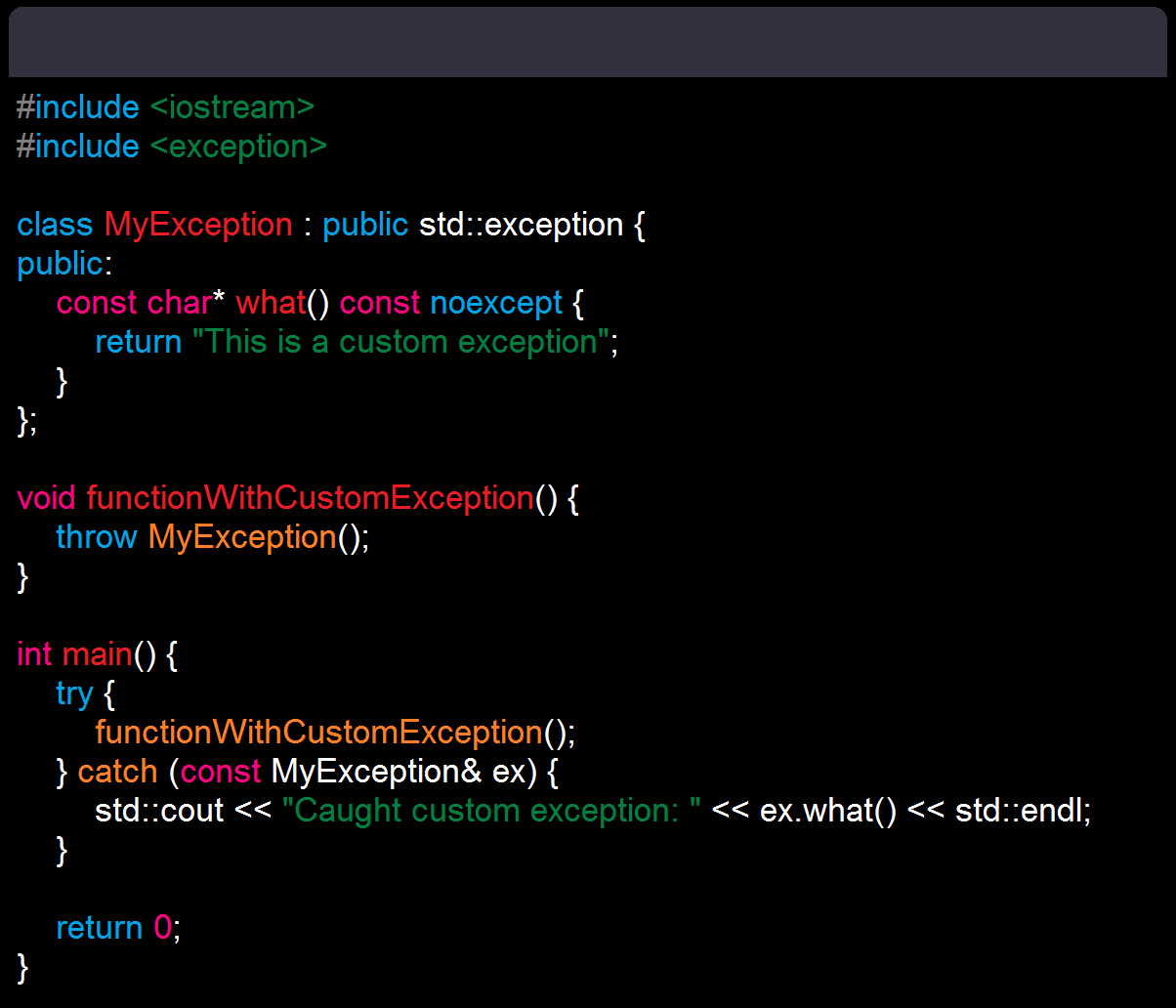Click functionWithCustomException in the void definition
Image resolution: width=1176 pixels, height=1008 pixels.
[x=310, y=498]
